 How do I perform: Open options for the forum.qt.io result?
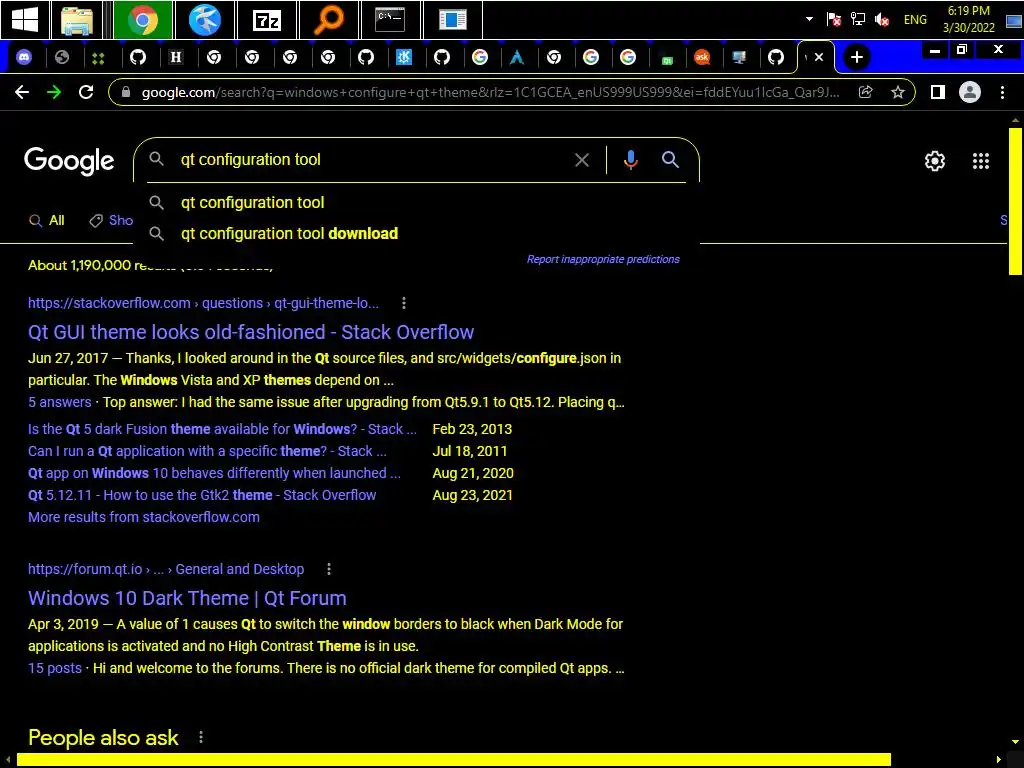click(x=328, y=569)
